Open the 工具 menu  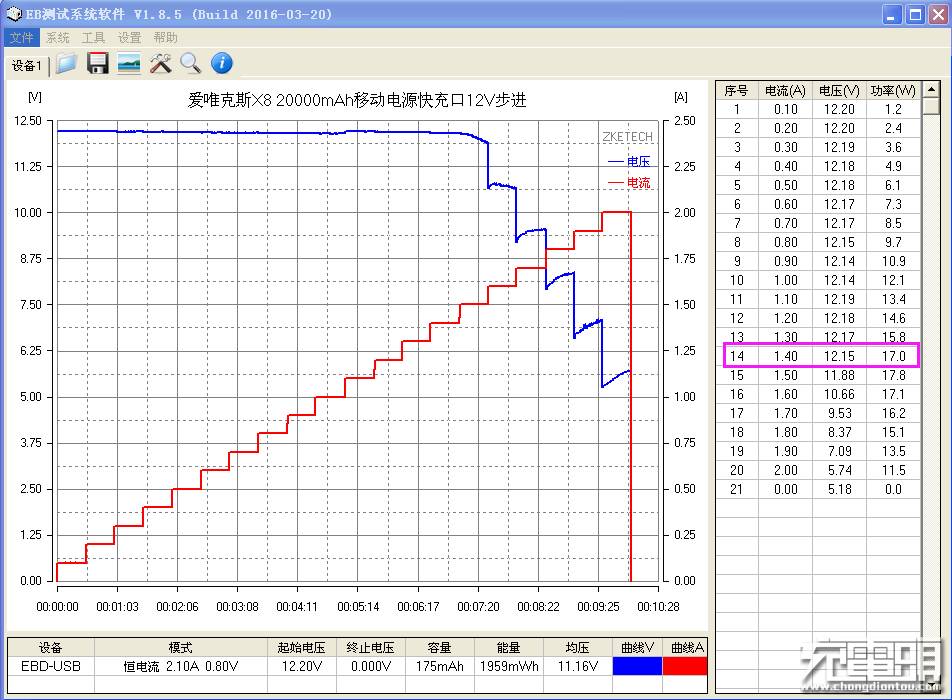tap(94, 38)
